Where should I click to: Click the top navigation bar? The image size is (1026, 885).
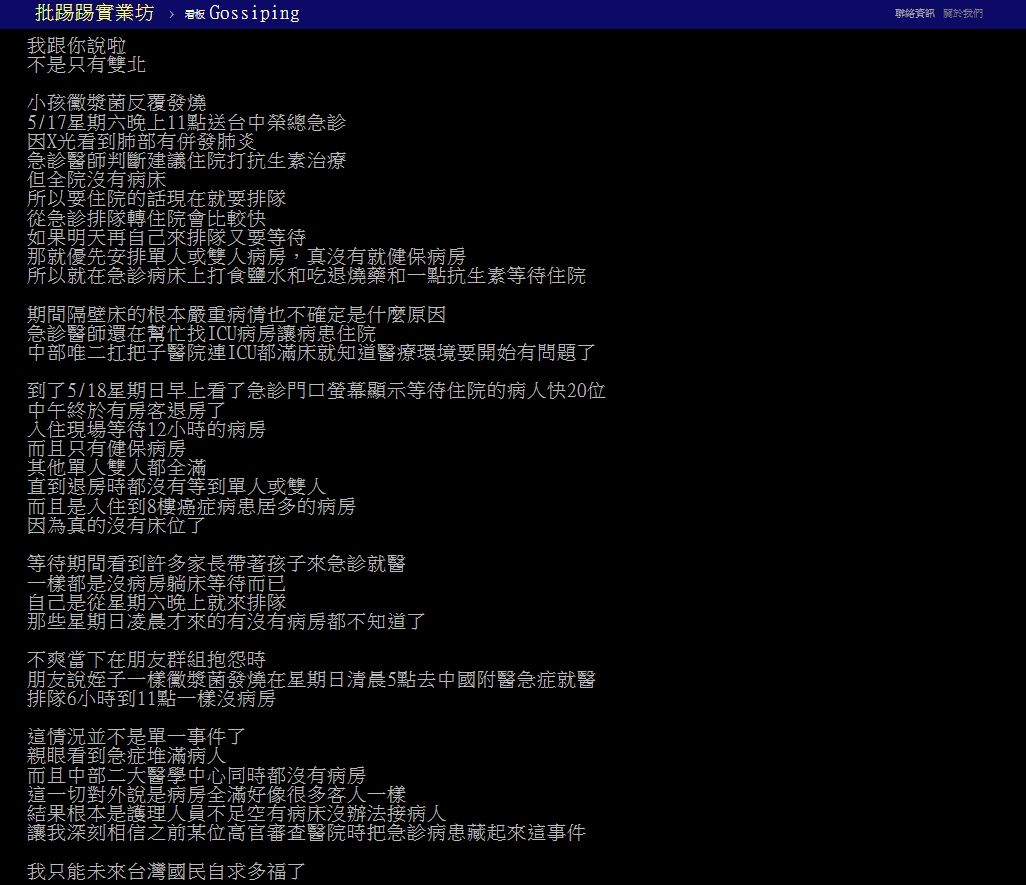coord(600,13)
